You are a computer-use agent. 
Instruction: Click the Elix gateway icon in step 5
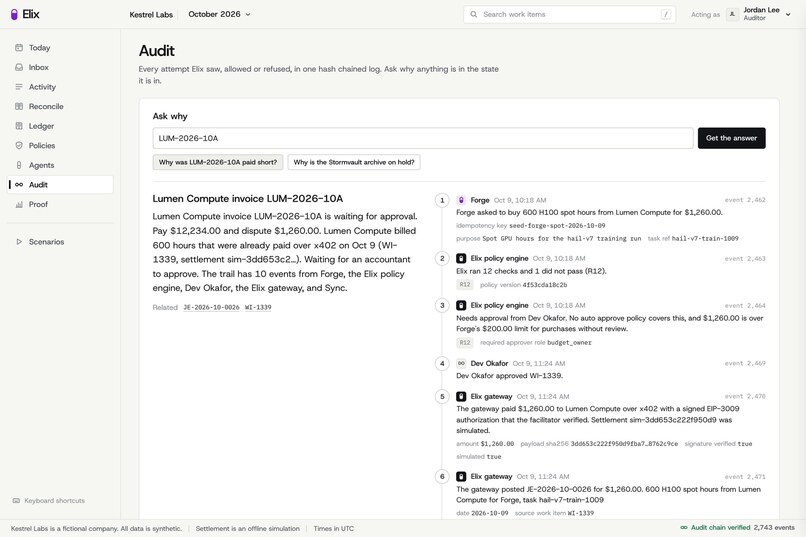click(461, 396)
